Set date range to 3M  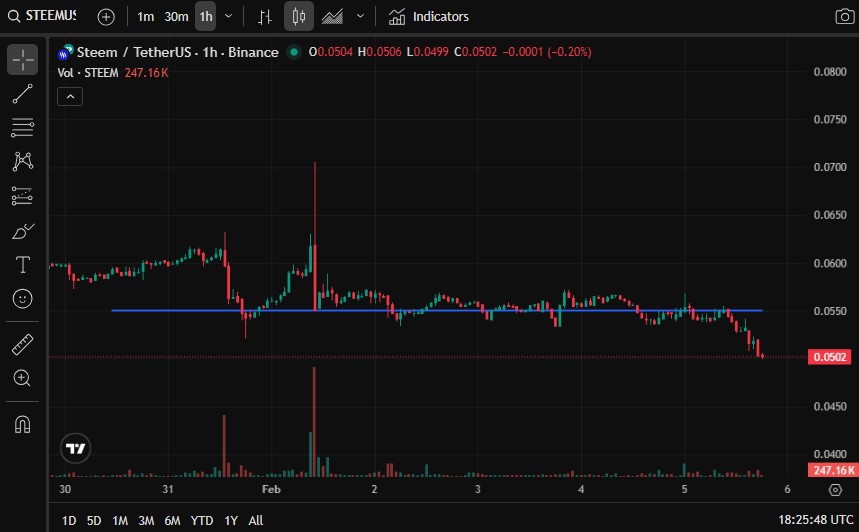point(146,520)
